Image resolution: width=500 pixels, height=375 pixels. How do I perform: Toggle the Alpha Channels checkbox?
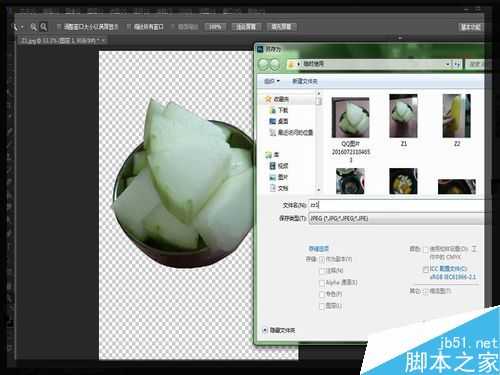(x=322, y=283)
